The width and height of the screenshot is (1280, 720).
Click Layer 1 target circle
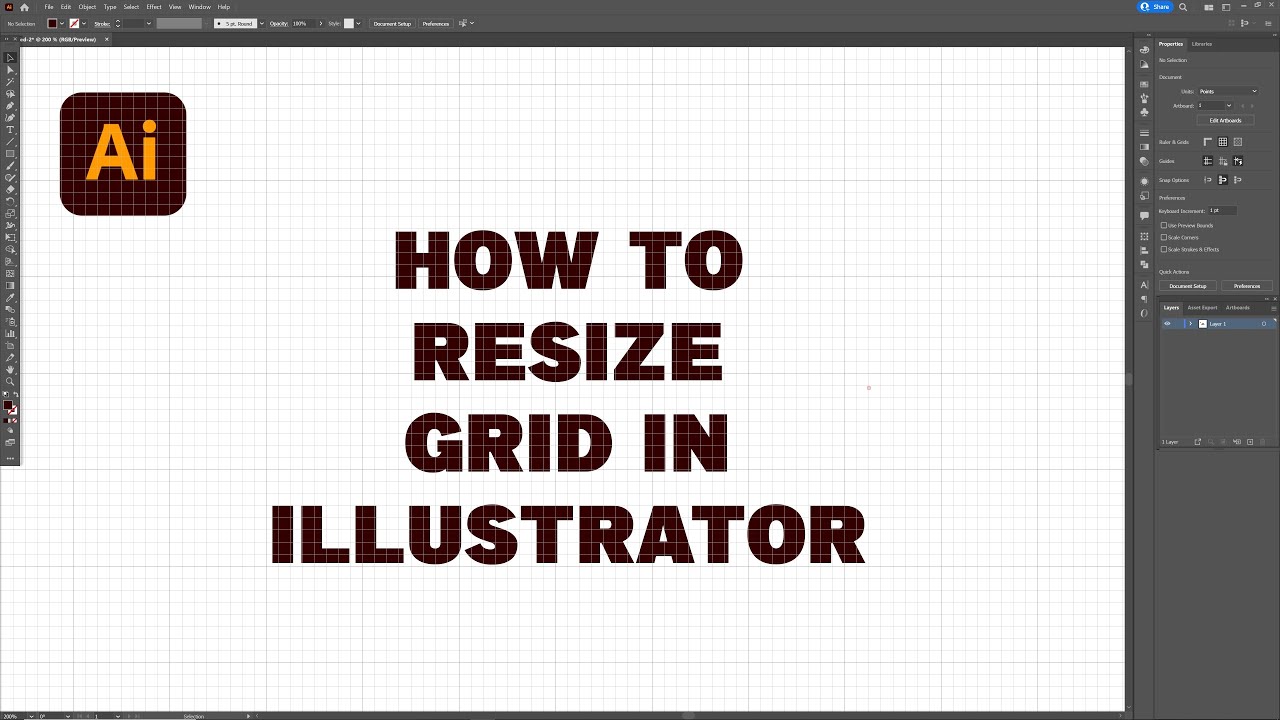click(1264, 324)
